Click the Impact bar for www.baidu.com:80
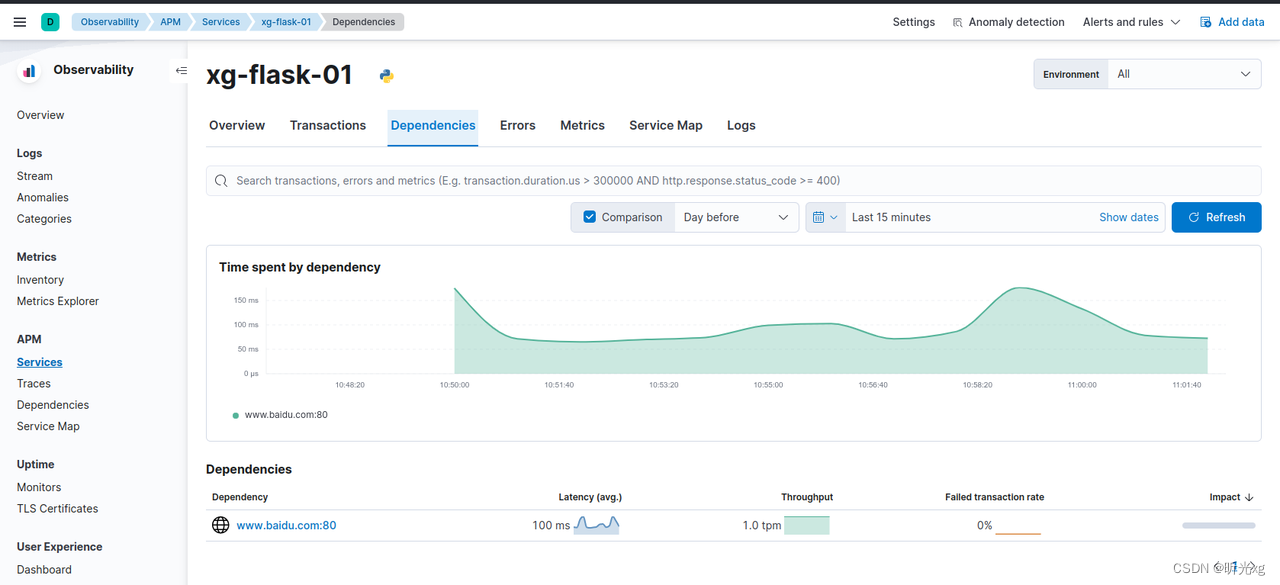The image size is (1280, 585). [1218, 525]
